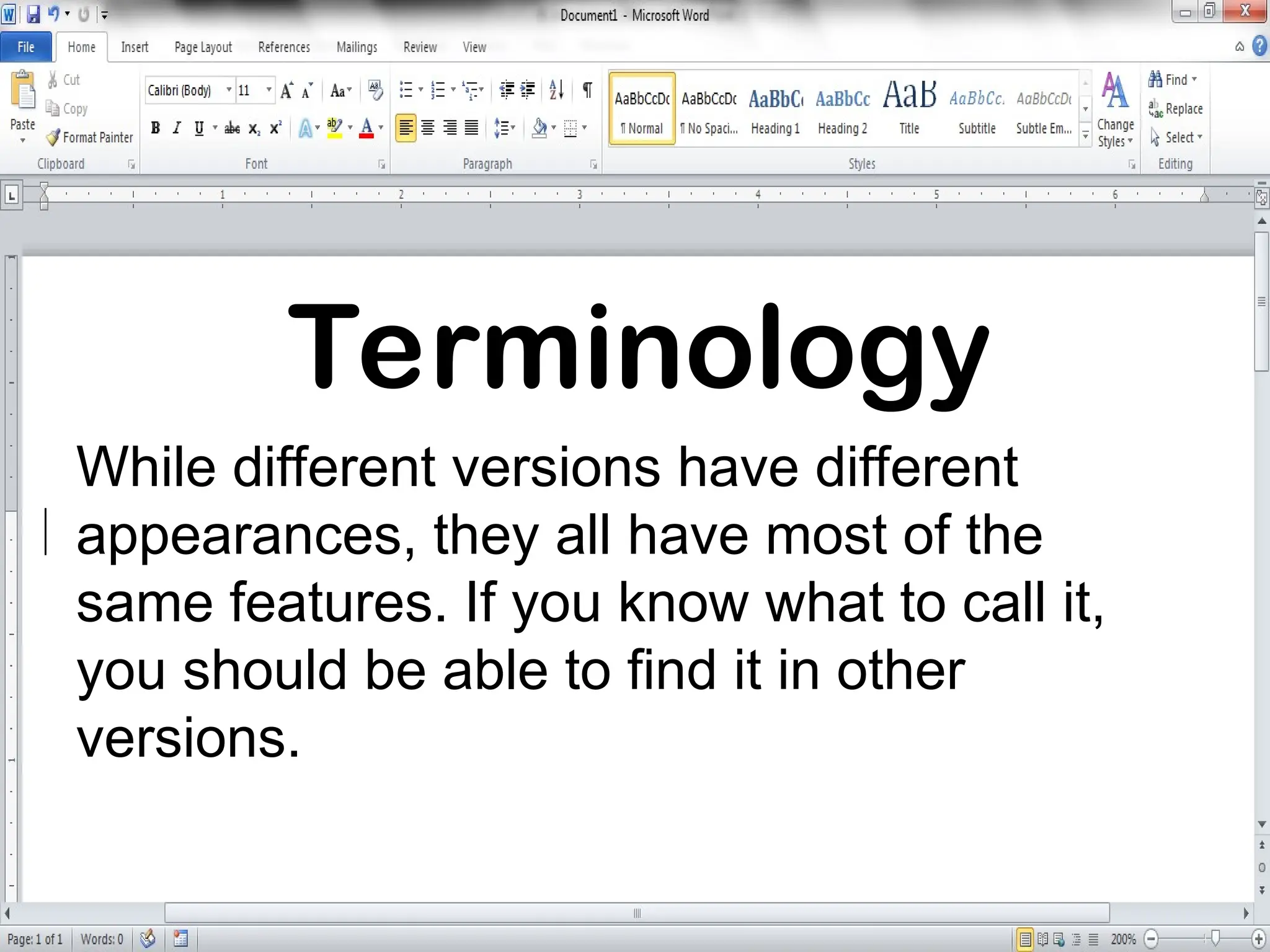The image size is (1270, 952).
Task: Open Line Spacing dropdown
Action: pyautogui.click(x=504, y=128)
